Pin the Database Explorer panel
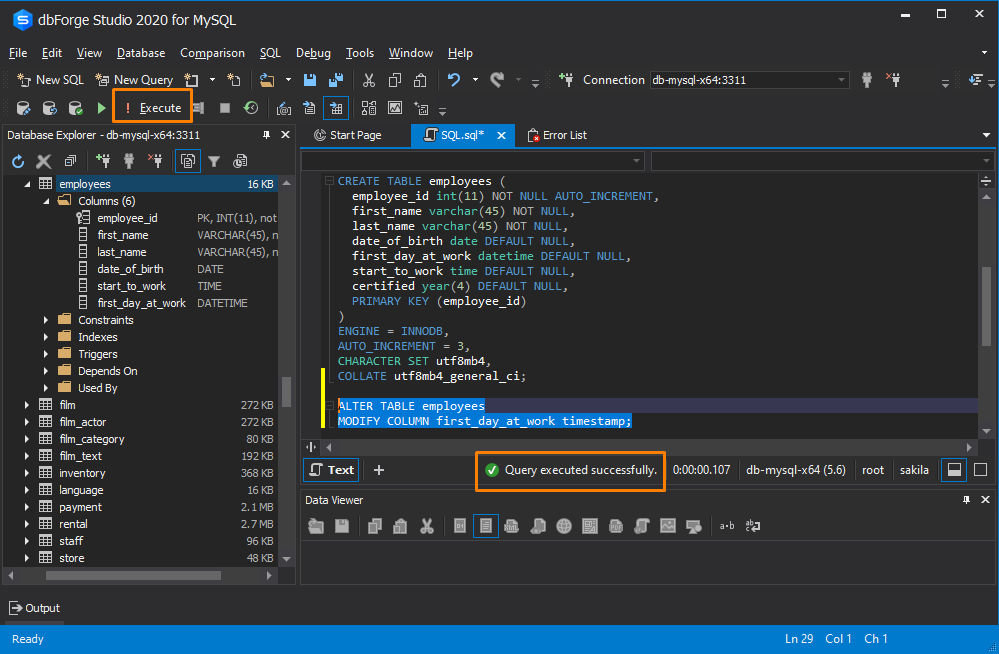999x654 pixels. (265, 134)
